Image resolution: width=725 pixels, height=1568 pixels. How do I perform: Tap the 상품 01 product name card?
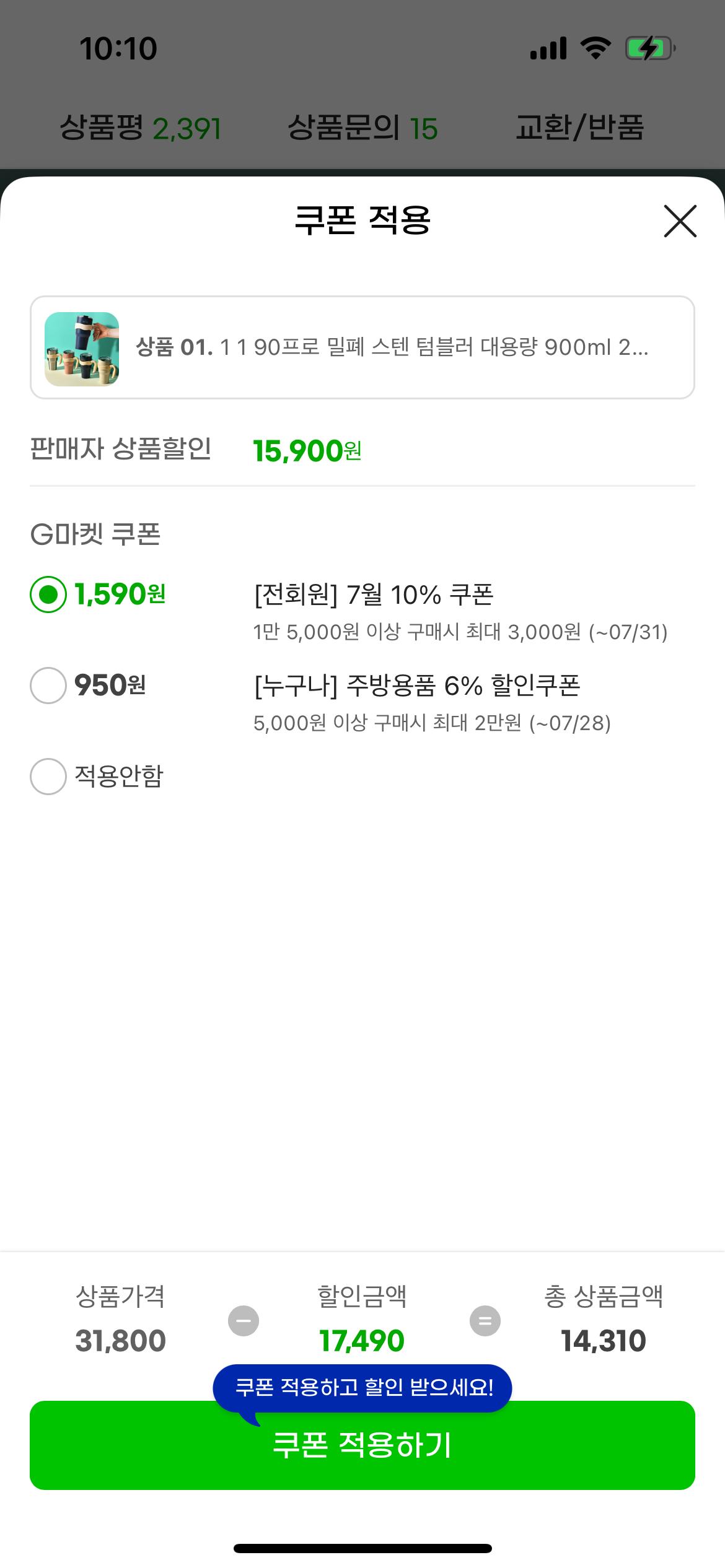click(x=362, y=347)
